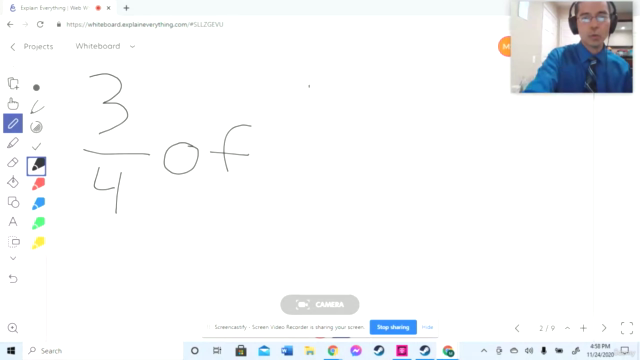Select the Insert media tool

click(x=14, y=242)
